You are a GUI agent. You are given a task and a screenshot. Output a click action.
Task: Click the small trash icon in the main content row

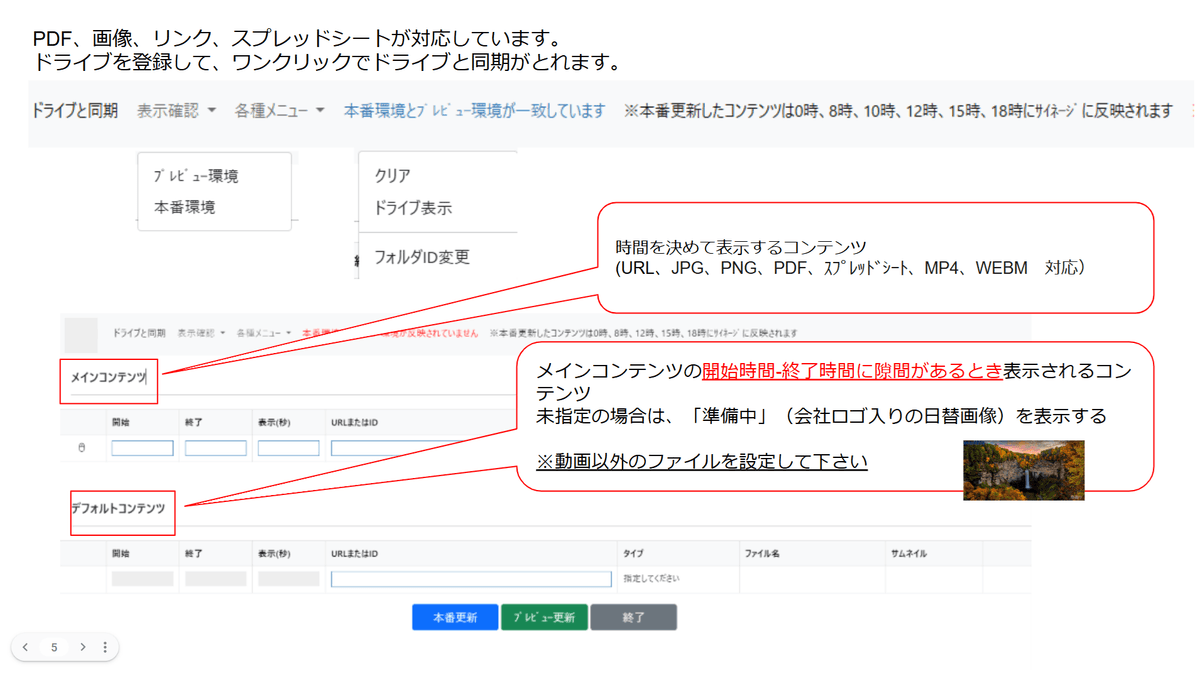click(82, 448)
